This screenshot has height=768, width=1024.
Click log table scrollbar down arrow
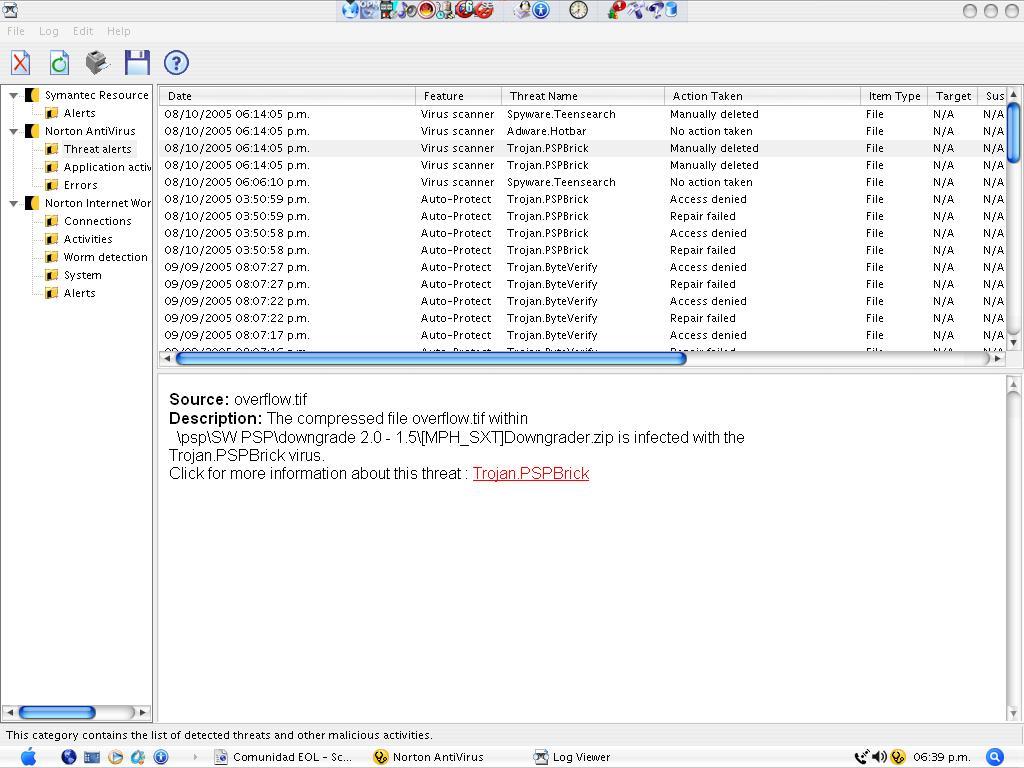tap(1014, 342)
